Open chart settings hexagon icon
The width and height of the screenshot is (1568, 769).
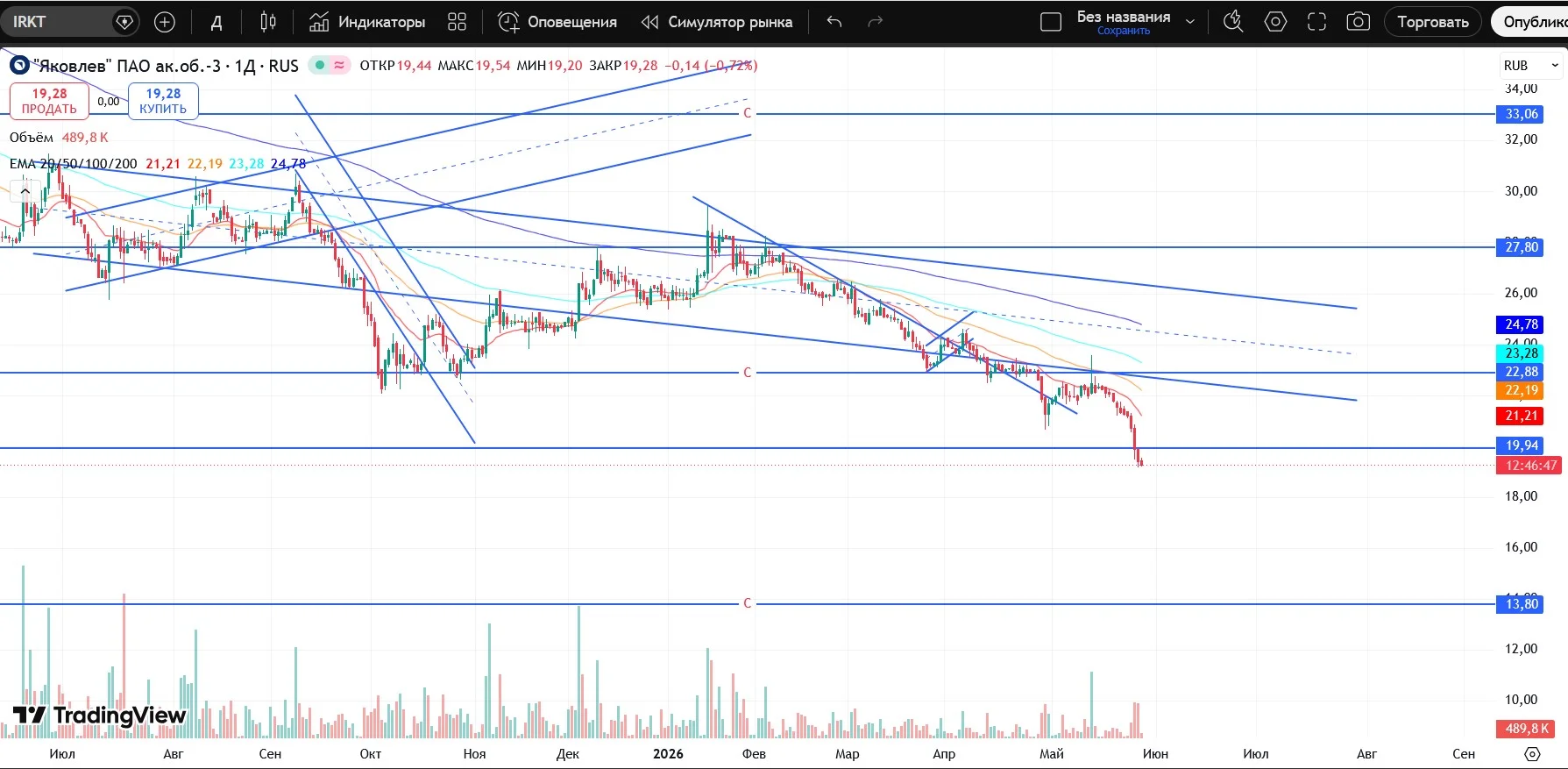pos(1275,22)
